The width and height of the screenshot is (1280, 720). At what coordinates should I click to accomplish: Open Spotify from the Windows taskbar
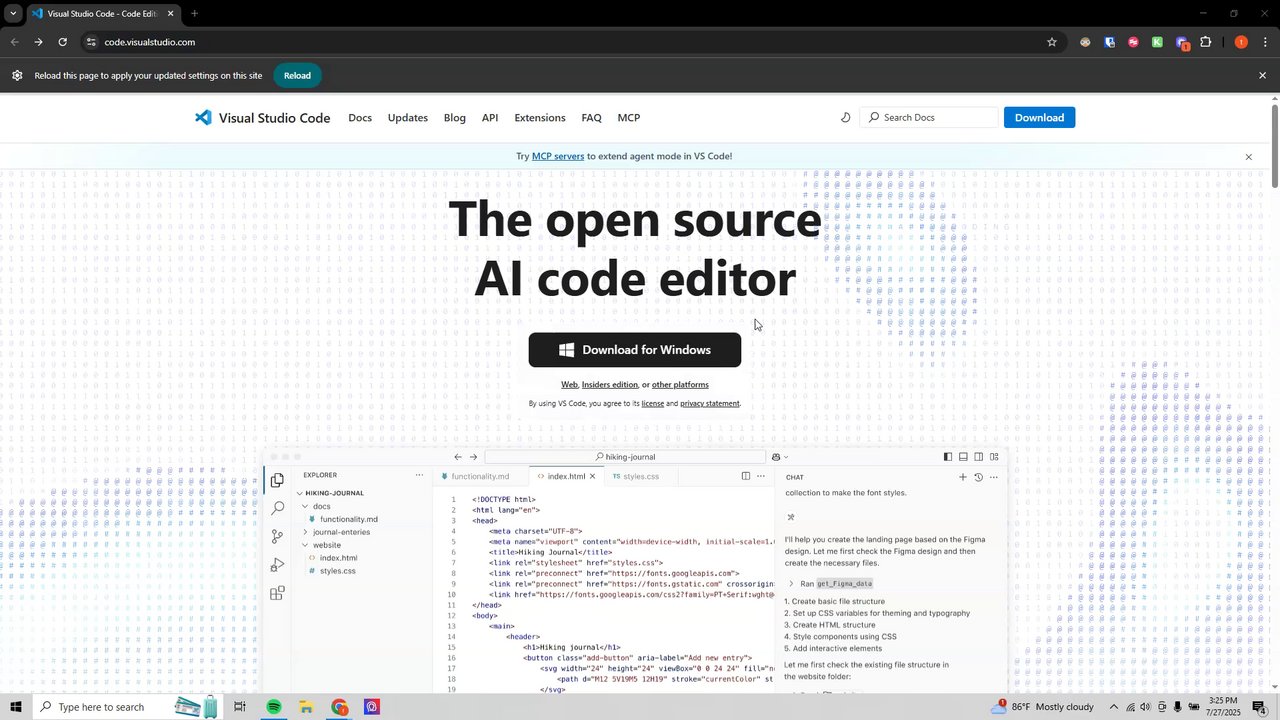coord(273,707)
